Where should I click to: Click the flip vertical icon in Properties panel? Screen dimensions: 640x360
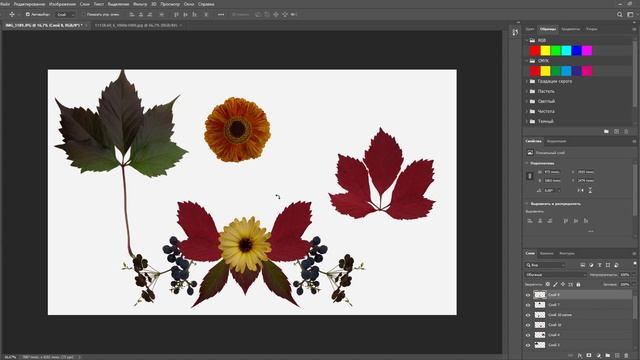click(590, 190)
